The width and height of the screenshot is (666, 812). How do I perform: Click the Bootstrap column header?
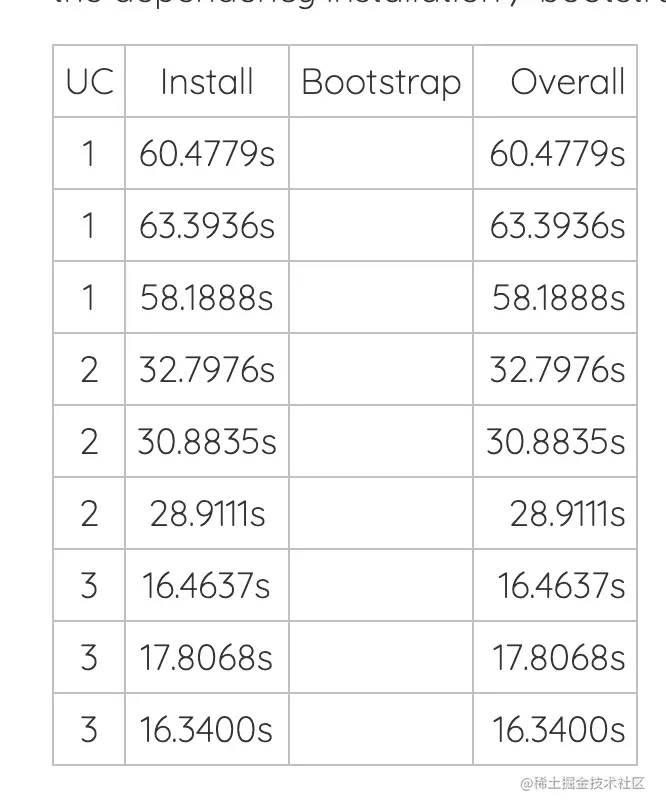381,81
